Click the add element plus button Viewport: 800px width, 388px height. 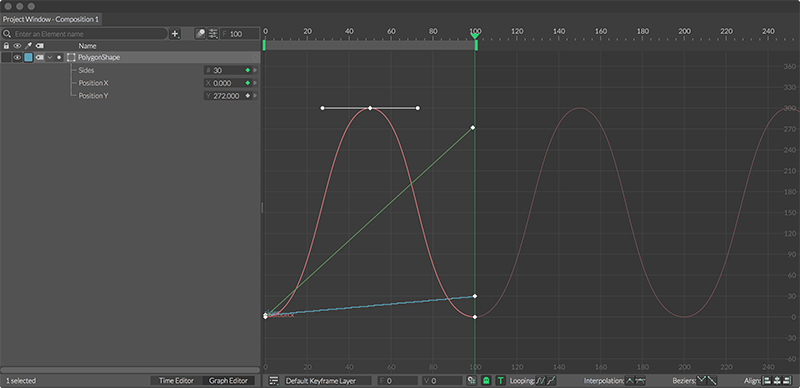tap(175, 34)
